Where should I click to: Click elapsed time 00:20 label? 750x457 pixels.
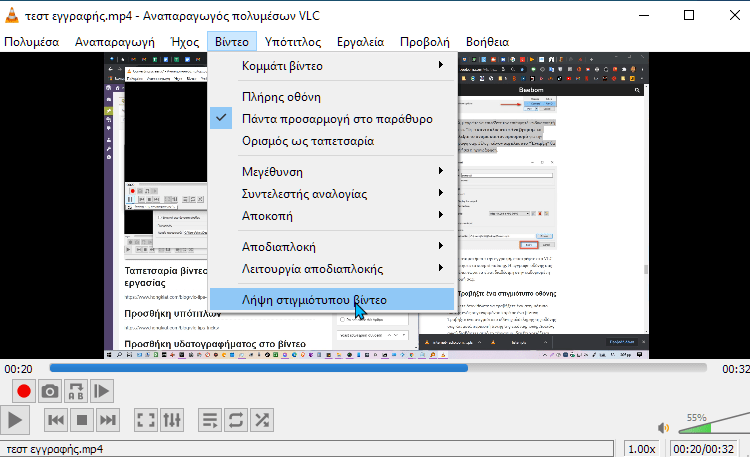[x=19, y=369]
